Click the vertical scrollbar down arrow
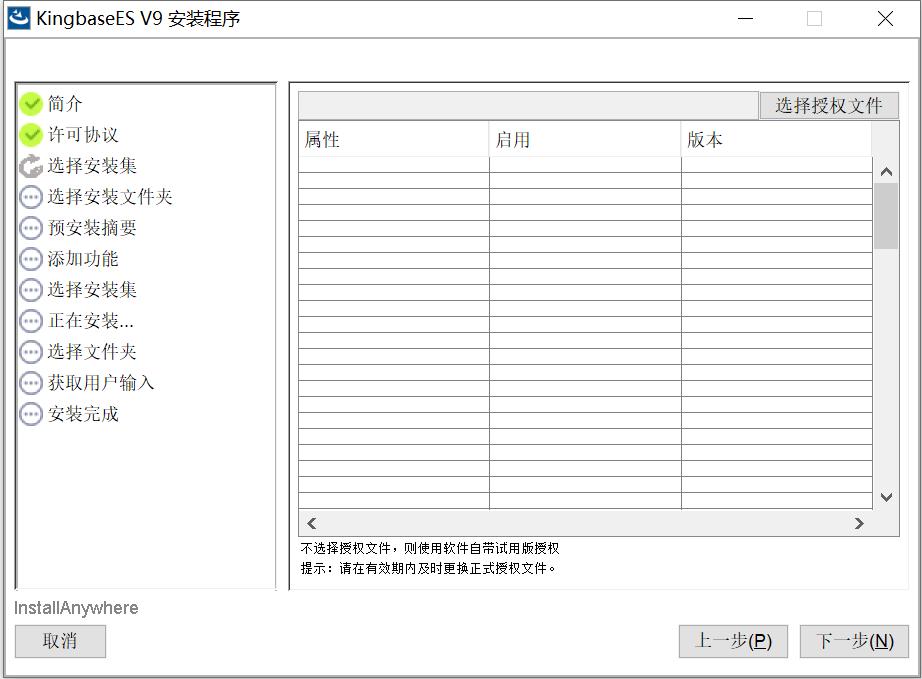The width and height of the screenshot is (922, 679). coord(886,497)
